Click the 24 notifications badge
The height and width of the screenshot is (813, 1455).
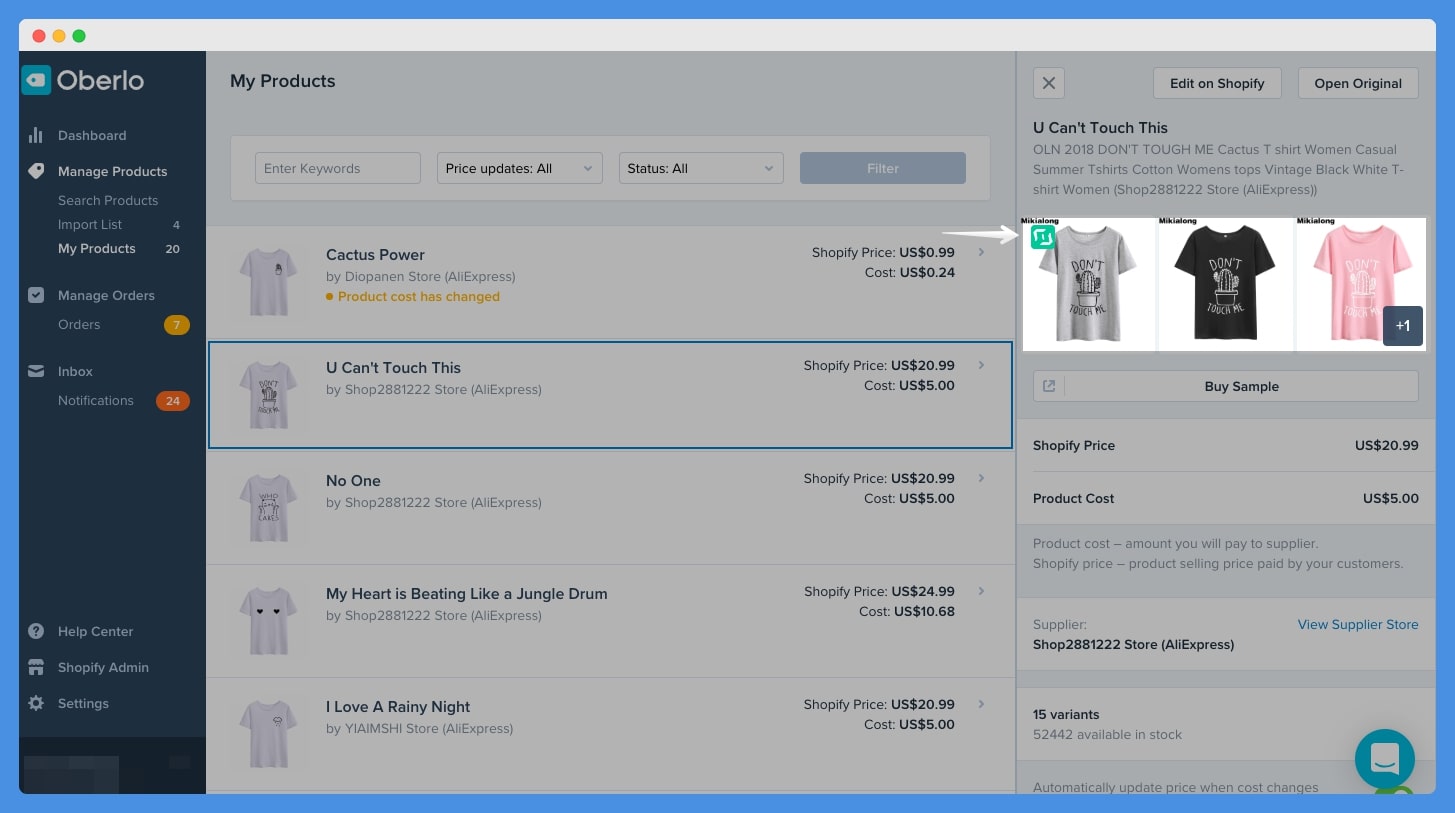pyautogui.click(x=173, y=401)
